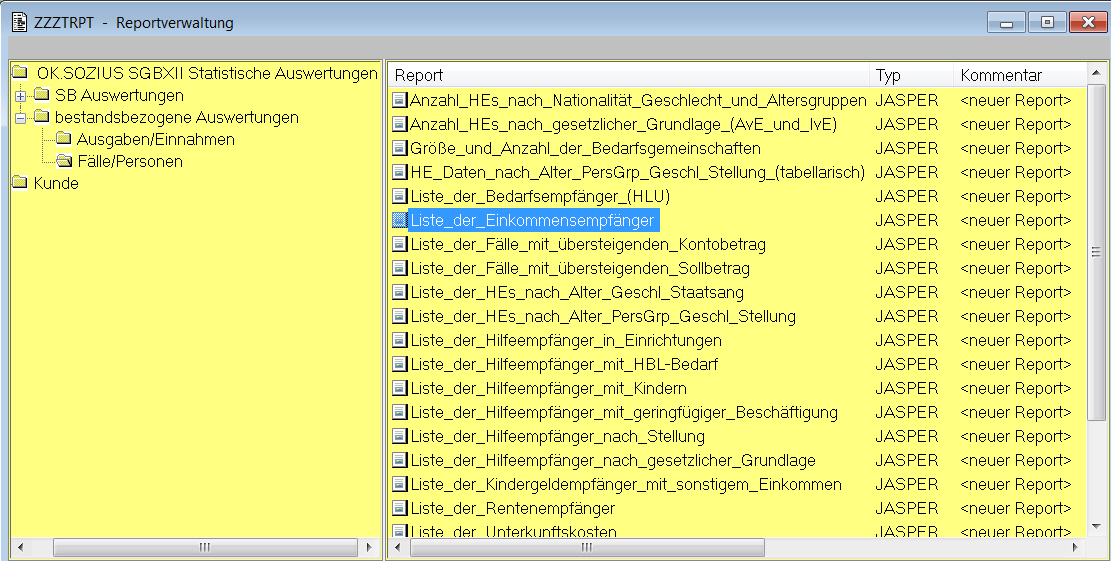Click the Typ column header
The height and width of the screenshot is (561, 1111).
tap(912, 75)
